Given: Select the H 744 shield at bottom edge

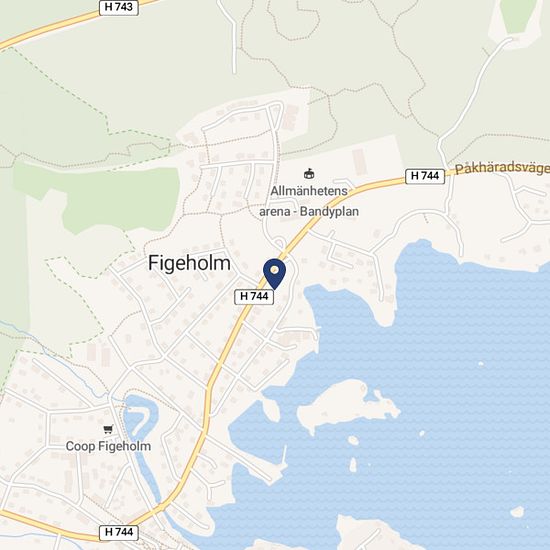Looking at the screenshot, I should [119, 532].
